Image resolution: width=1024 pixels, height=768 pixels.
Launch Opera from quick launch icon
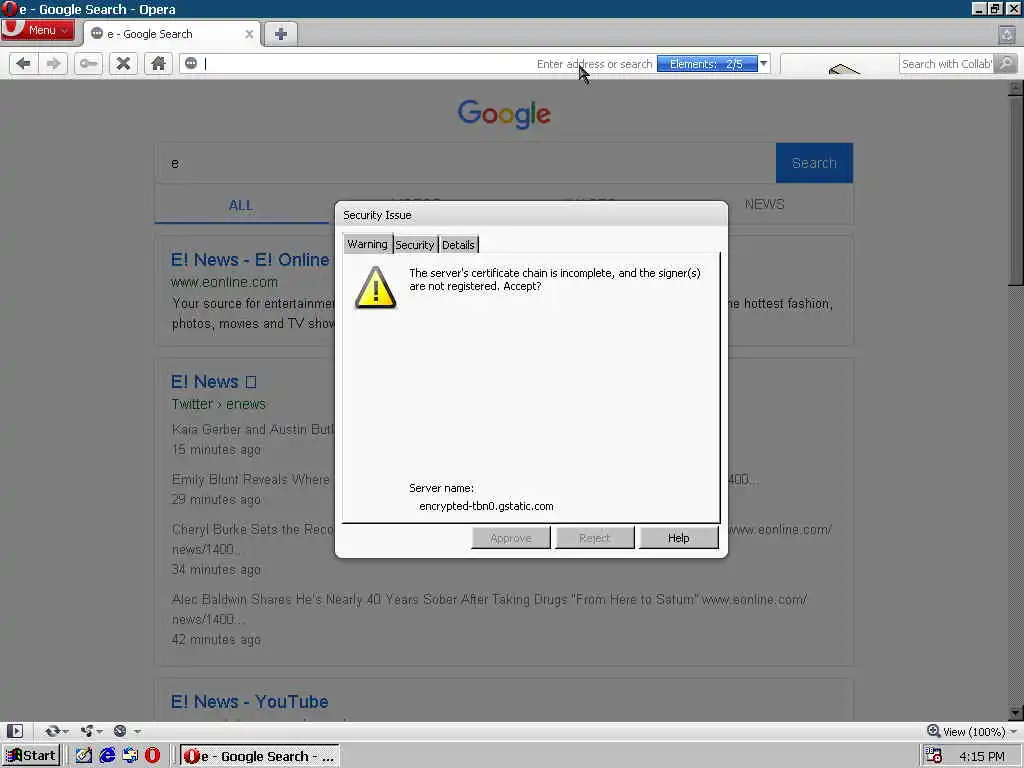pyautogui.click(x=153, y=756)
